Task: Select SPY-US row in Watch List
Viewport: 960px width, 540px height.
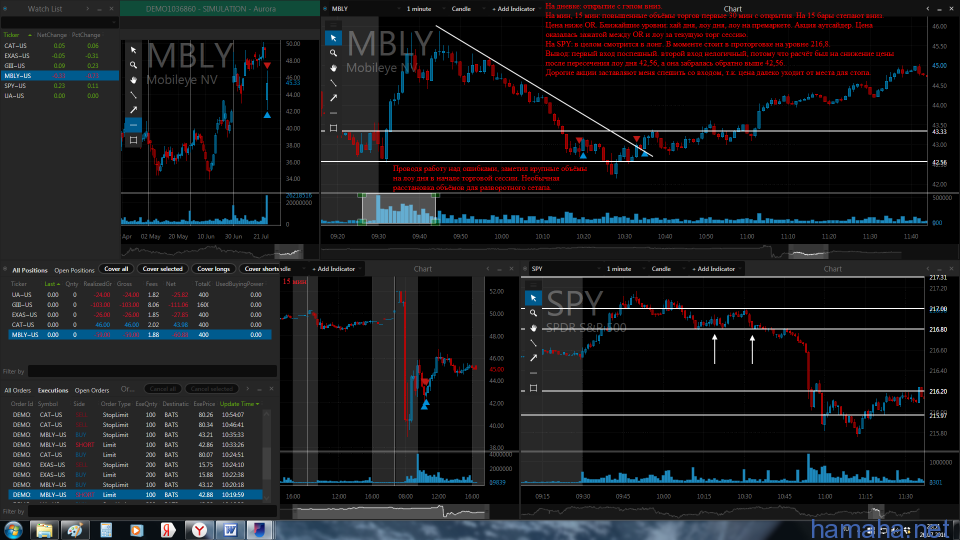Action: (60, 86)
